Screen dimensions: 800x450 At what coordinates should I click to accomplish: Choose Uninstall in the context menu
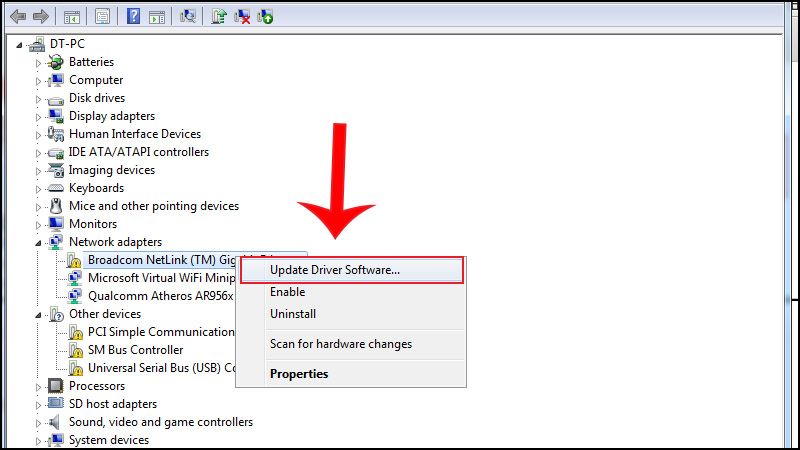tap(293, 314)
